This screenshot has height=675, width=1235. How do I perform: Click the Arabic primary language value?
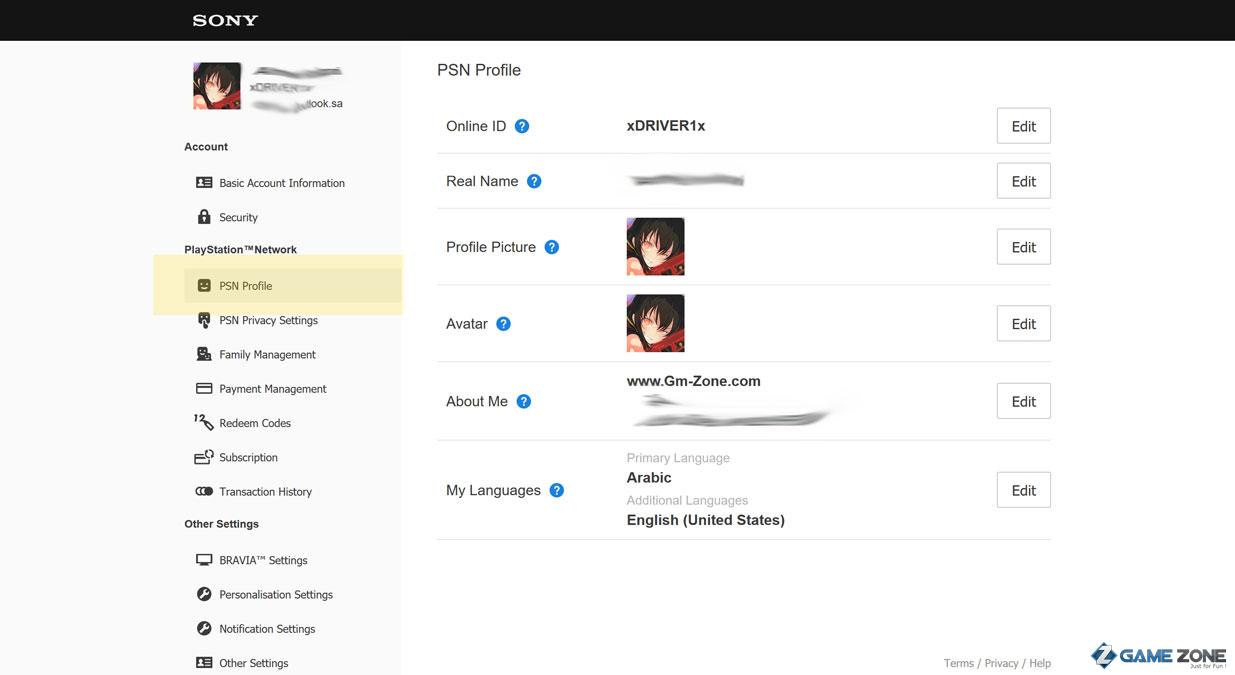[x=649, y=478]
